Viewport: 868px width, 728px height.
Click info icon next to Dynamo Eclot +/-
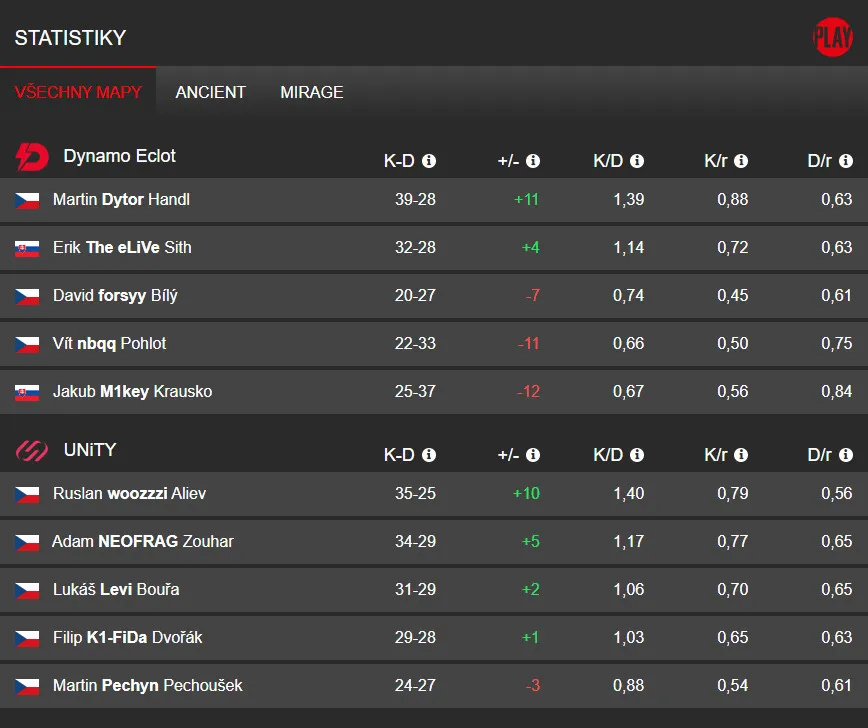(533, 161)
